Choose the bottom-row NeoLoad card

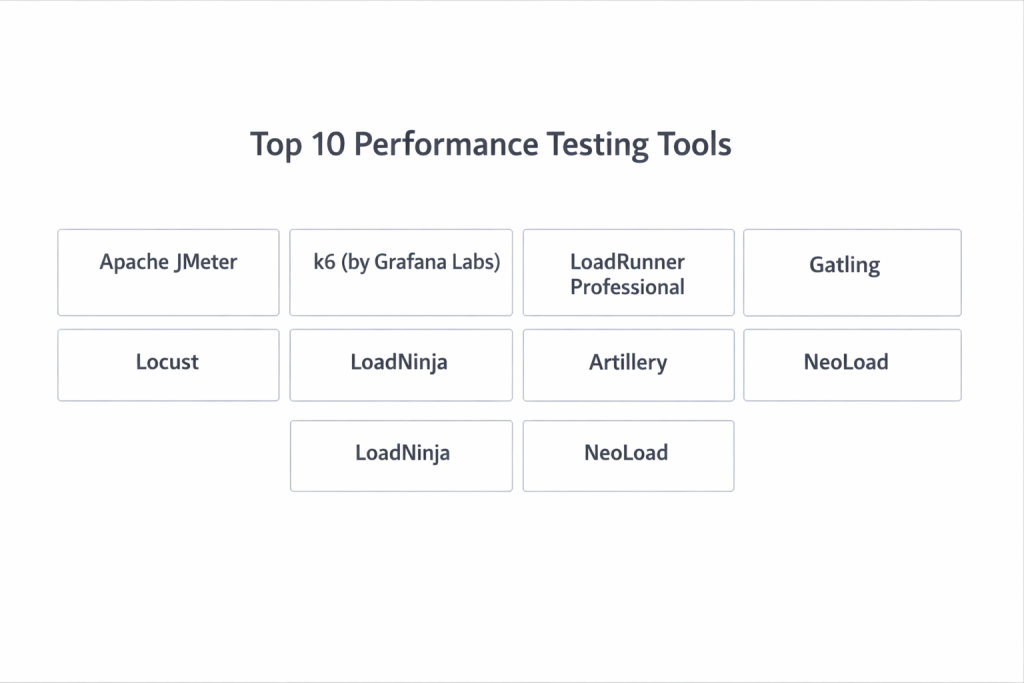pyautogui.click(x=628, y=455)
